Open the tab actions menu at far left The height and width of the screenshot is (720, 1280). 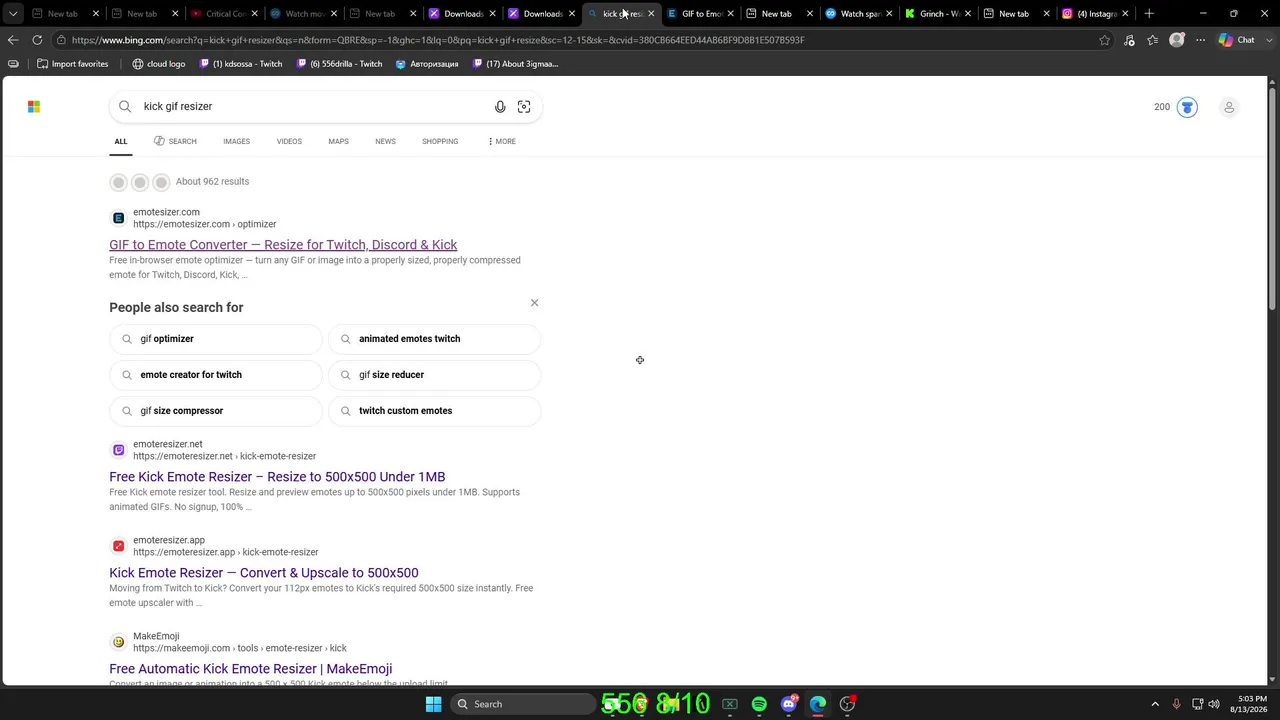(13, 14)
